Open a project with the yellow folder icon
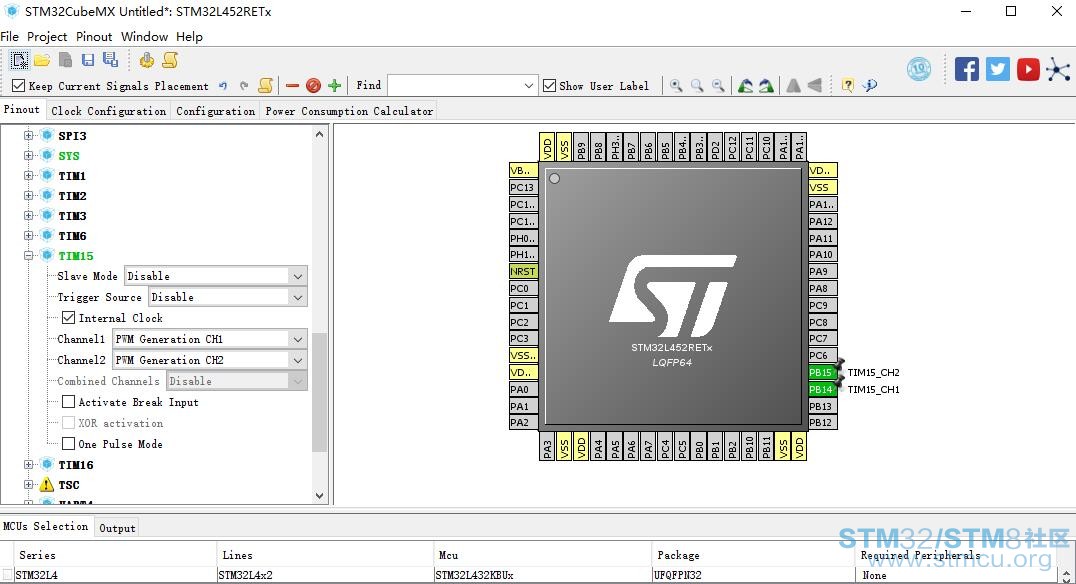Image resolution: width=1076 pixels, height=584 pixels. point(42,60)
